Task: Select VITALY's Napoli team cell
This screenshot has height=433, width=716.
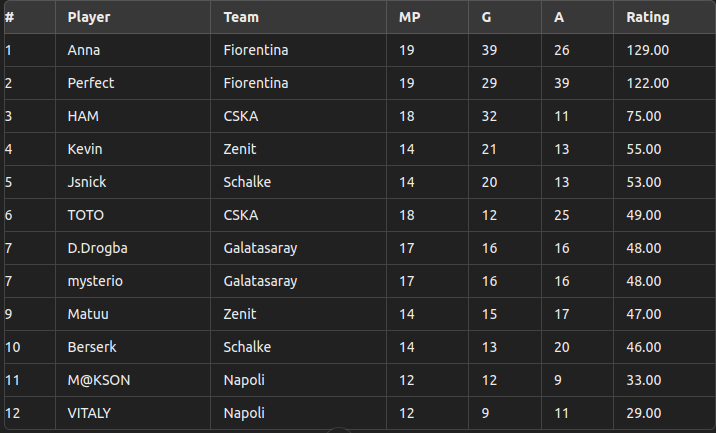Action: [x=298, y=413]
